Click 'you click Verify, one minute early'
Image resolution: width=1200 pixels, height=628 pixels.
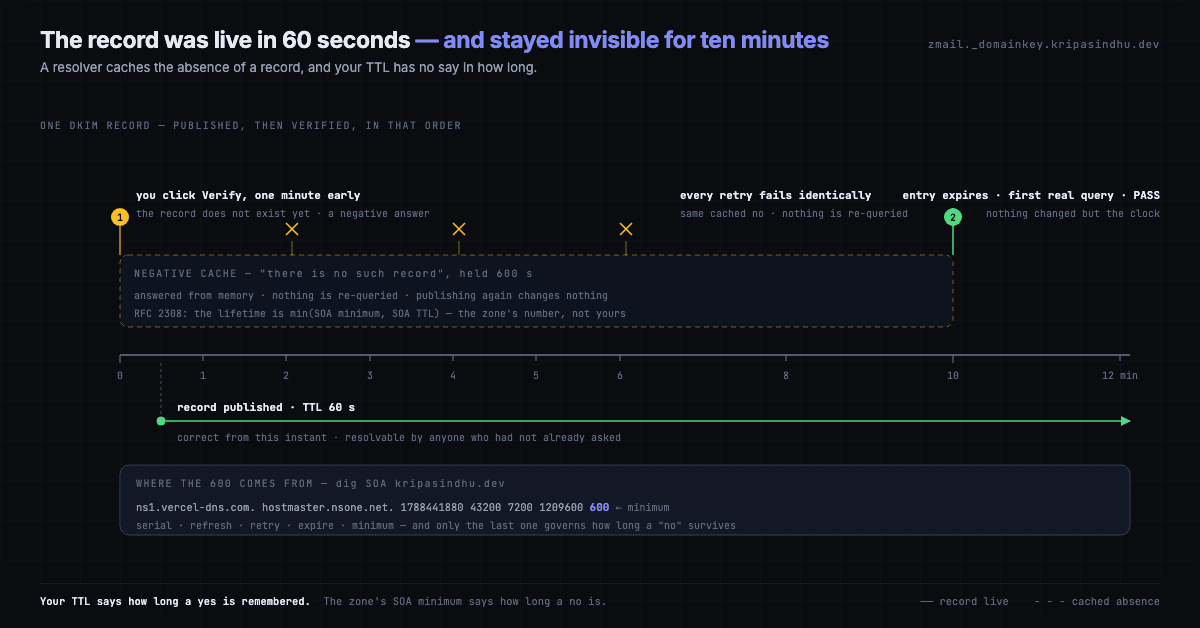tap(248, 195)
